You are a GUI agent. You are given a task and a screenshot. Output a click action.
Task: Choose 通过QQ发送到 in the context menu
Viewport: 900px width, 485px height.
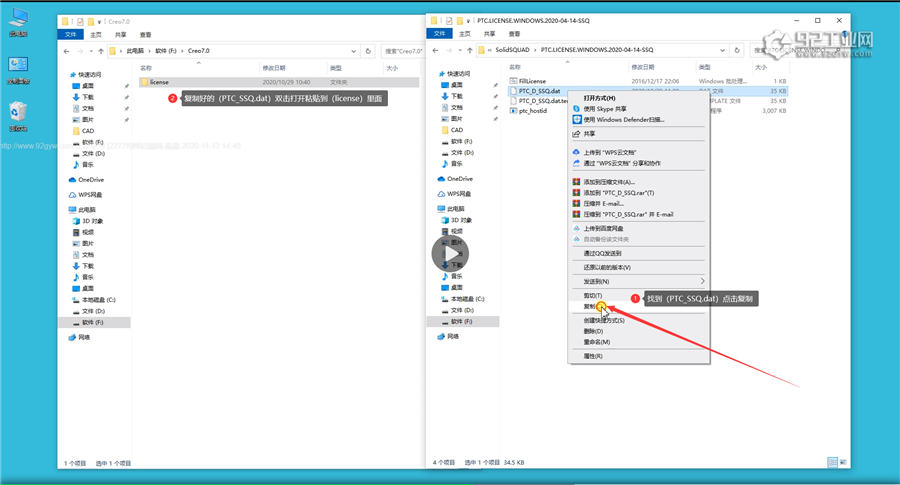603,253
